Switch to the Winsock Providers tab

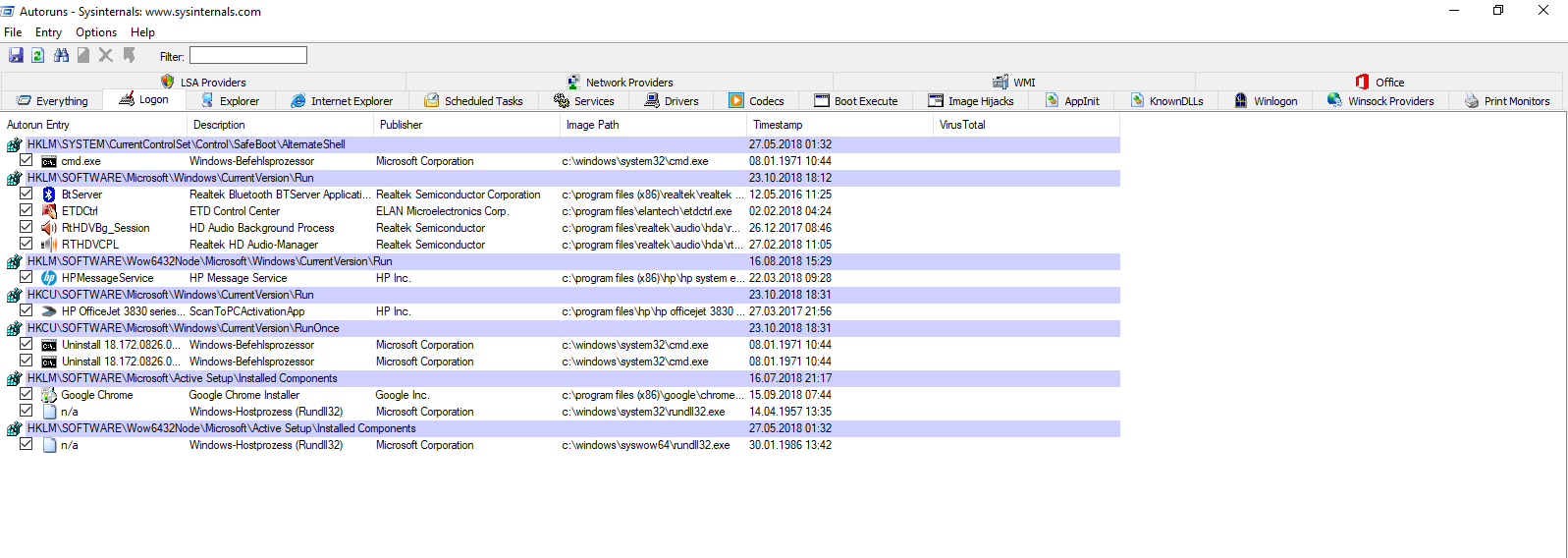[x=1380, y=101]
